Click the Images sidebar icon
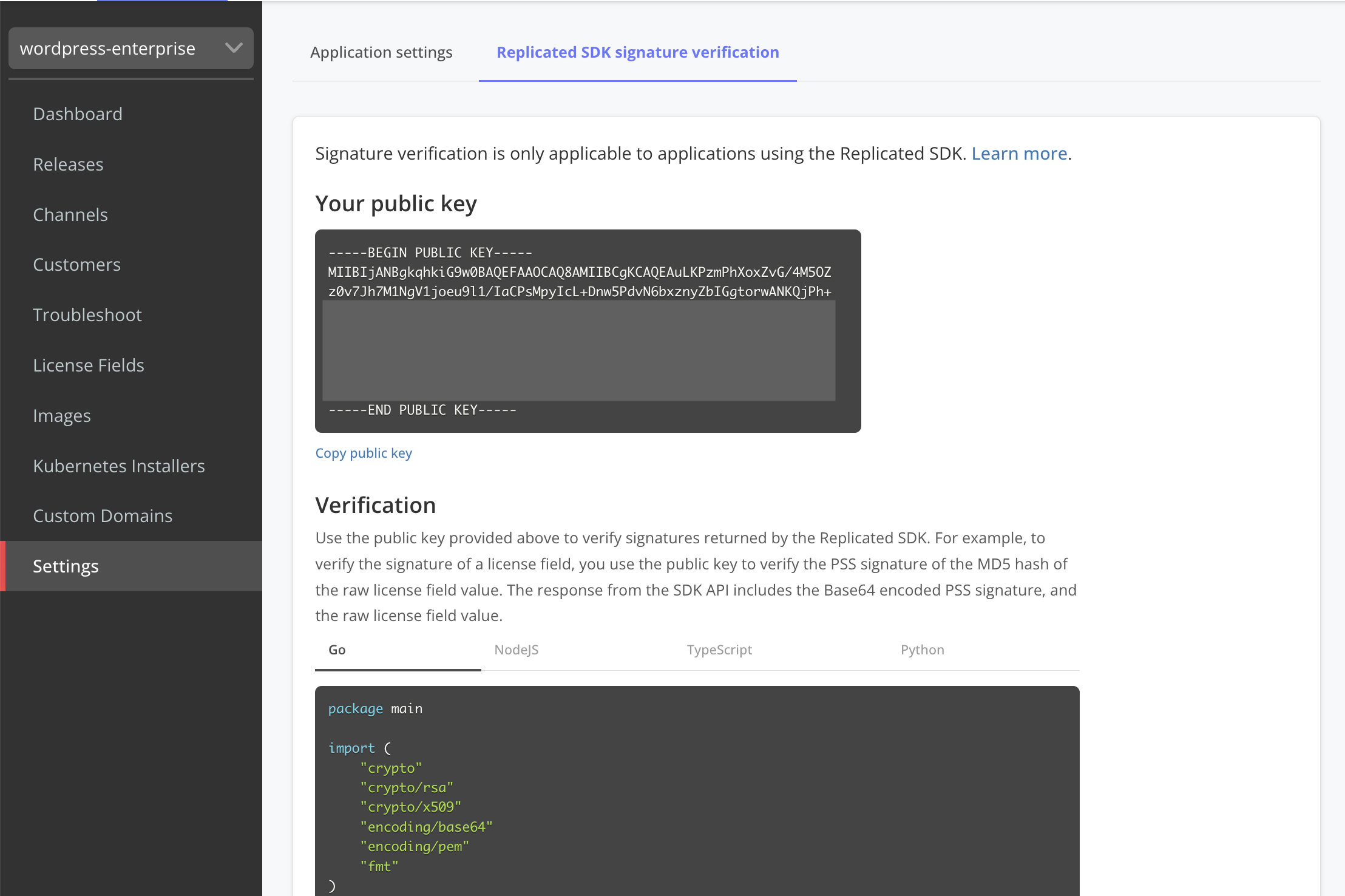1345x896 pixels. (61, 414)
